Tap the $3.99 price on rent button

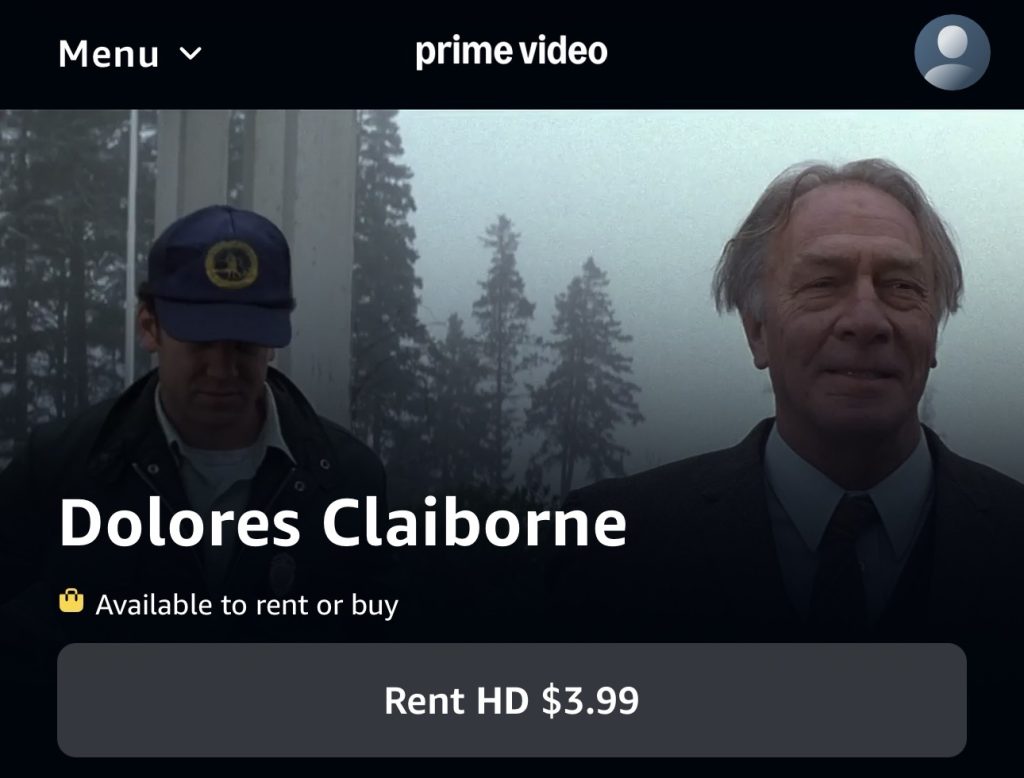point(590,701)
